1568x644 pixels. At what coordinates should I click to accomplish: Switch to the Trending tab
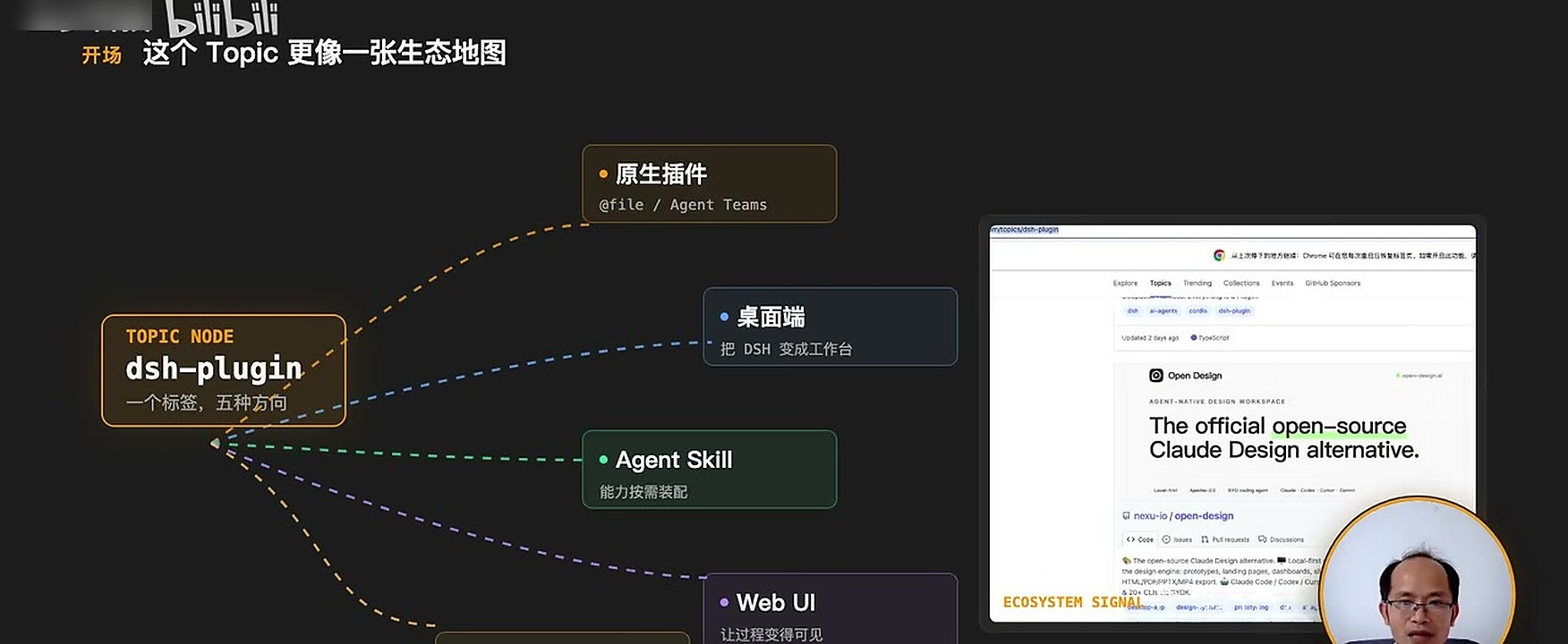pos(1197,283)
